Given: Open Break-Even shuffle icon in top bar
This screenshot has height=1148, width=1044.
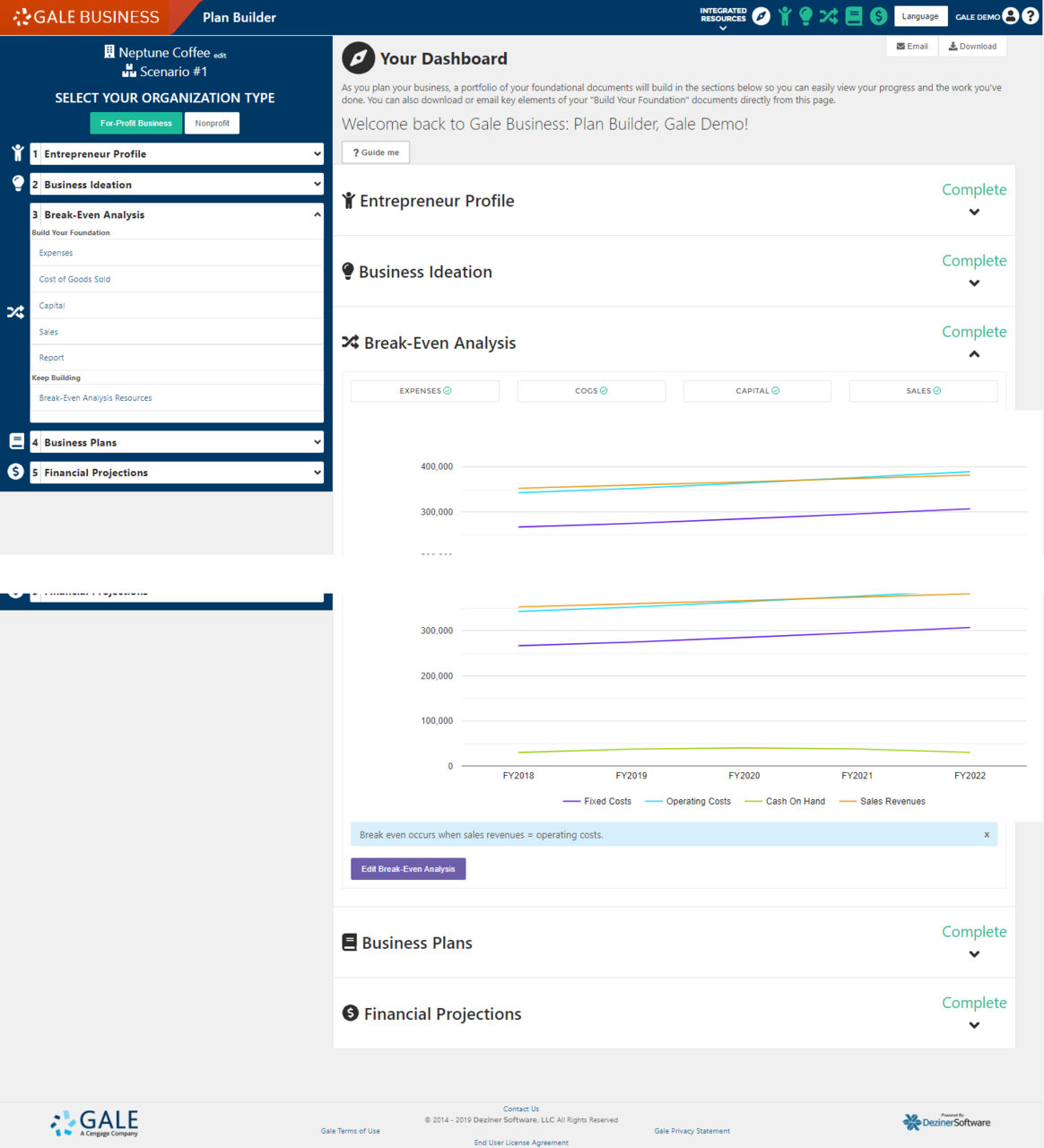Looking at the screenshot, I should pos(829,16).
